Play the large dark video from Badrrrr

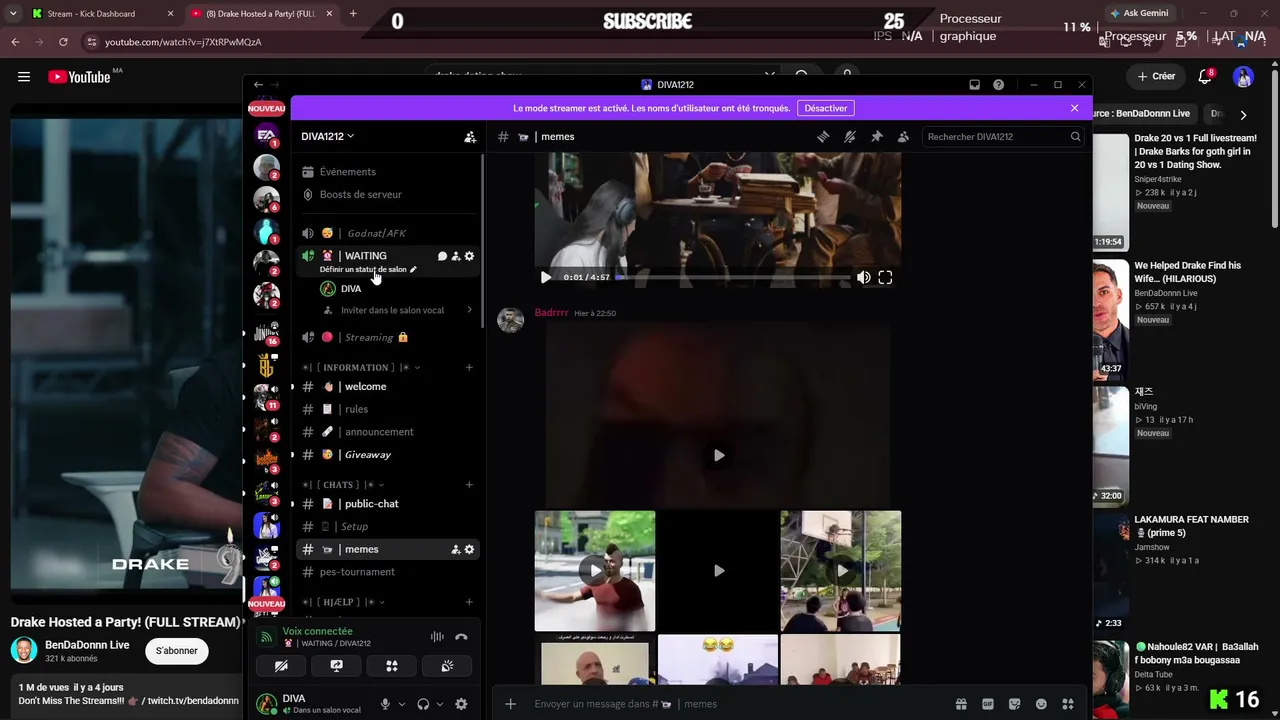[x=718, y=456]
